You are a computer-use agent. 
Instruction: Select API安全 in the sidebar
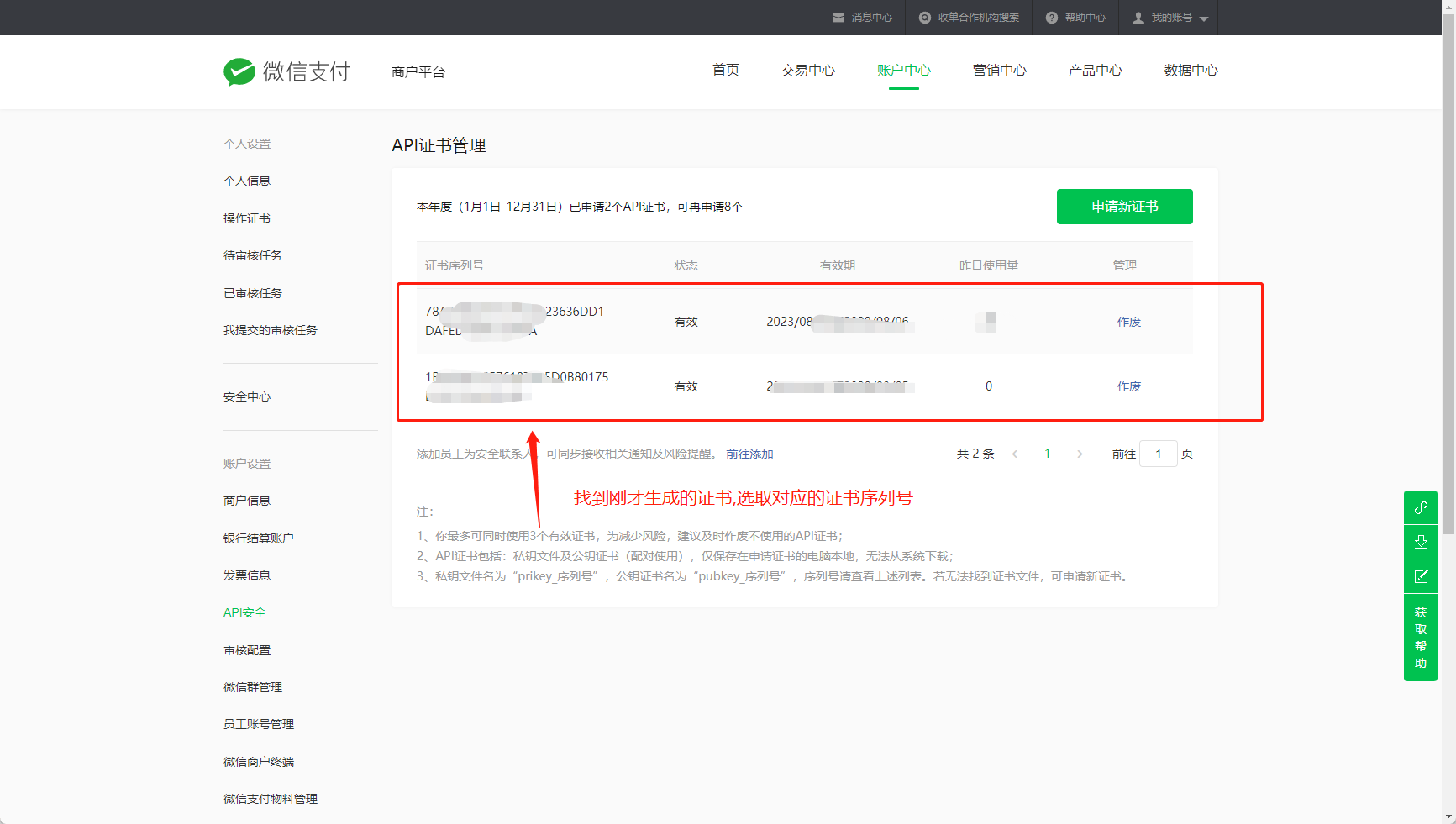244,612
